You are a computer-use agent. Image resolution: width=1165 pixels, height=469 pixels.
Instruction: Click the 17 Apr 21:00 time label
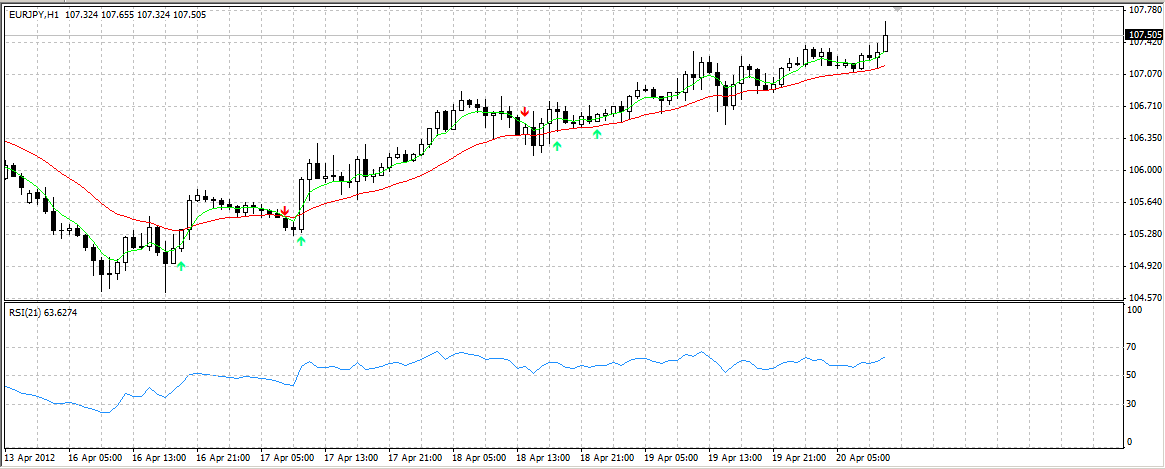415,457
